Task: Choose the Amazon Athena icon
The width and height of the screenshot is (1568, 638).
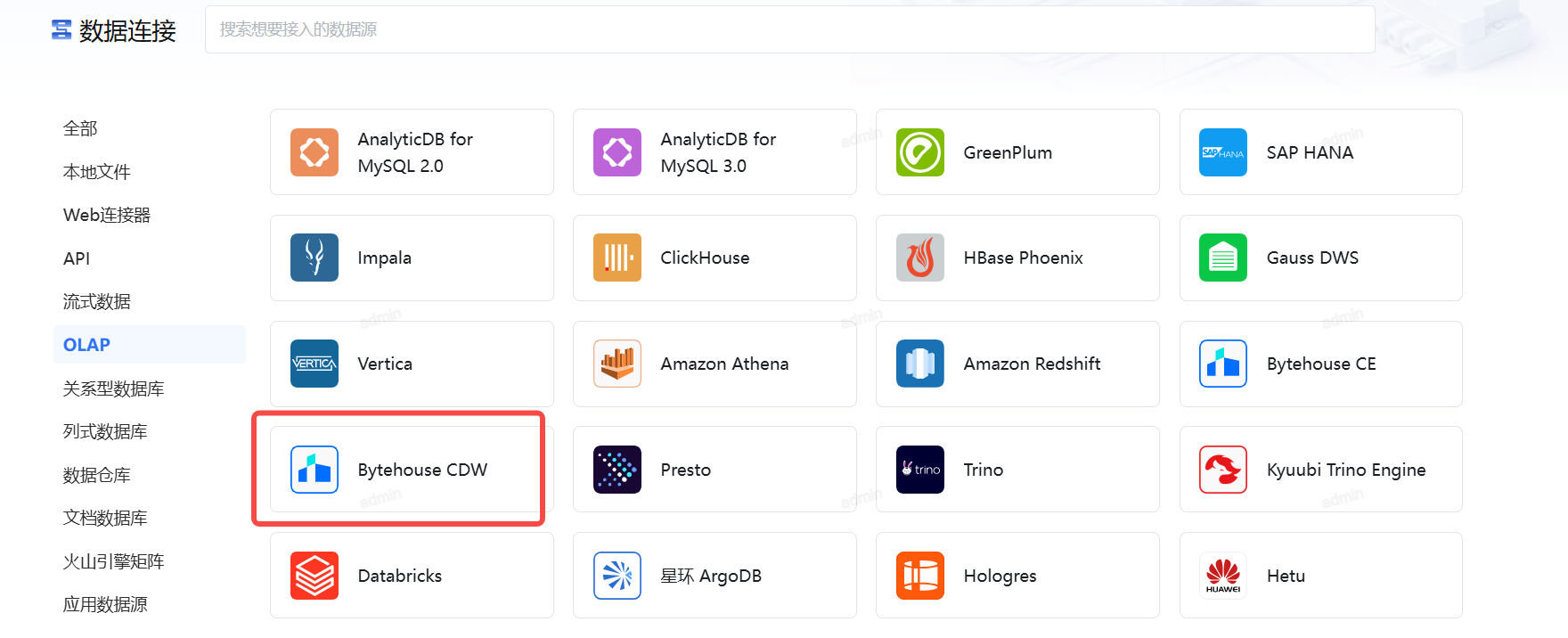Action: click(x=617, y=364)
